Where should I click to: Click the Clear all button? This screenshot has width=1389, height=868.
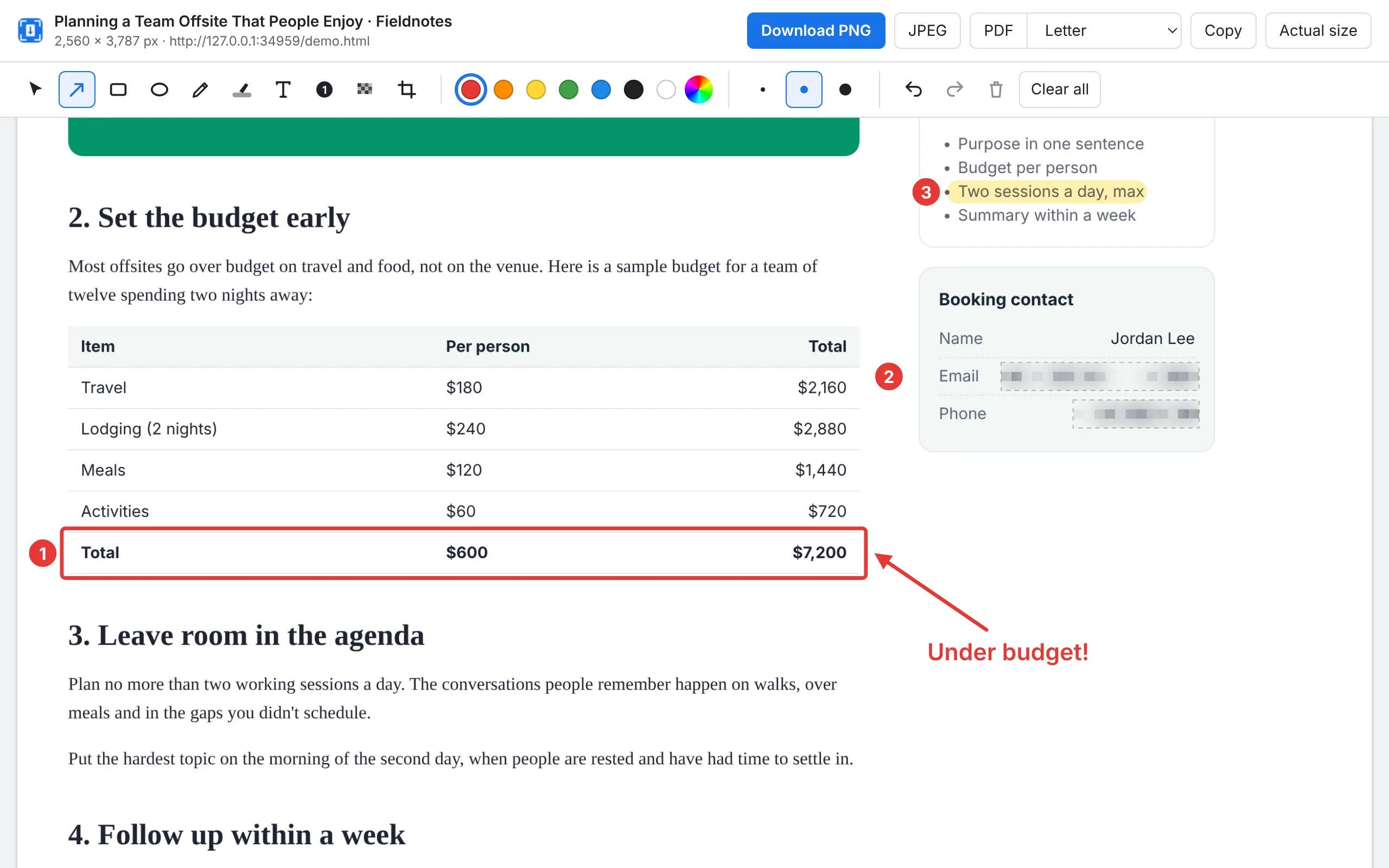pyautogui.click(x=1060, y=89)
